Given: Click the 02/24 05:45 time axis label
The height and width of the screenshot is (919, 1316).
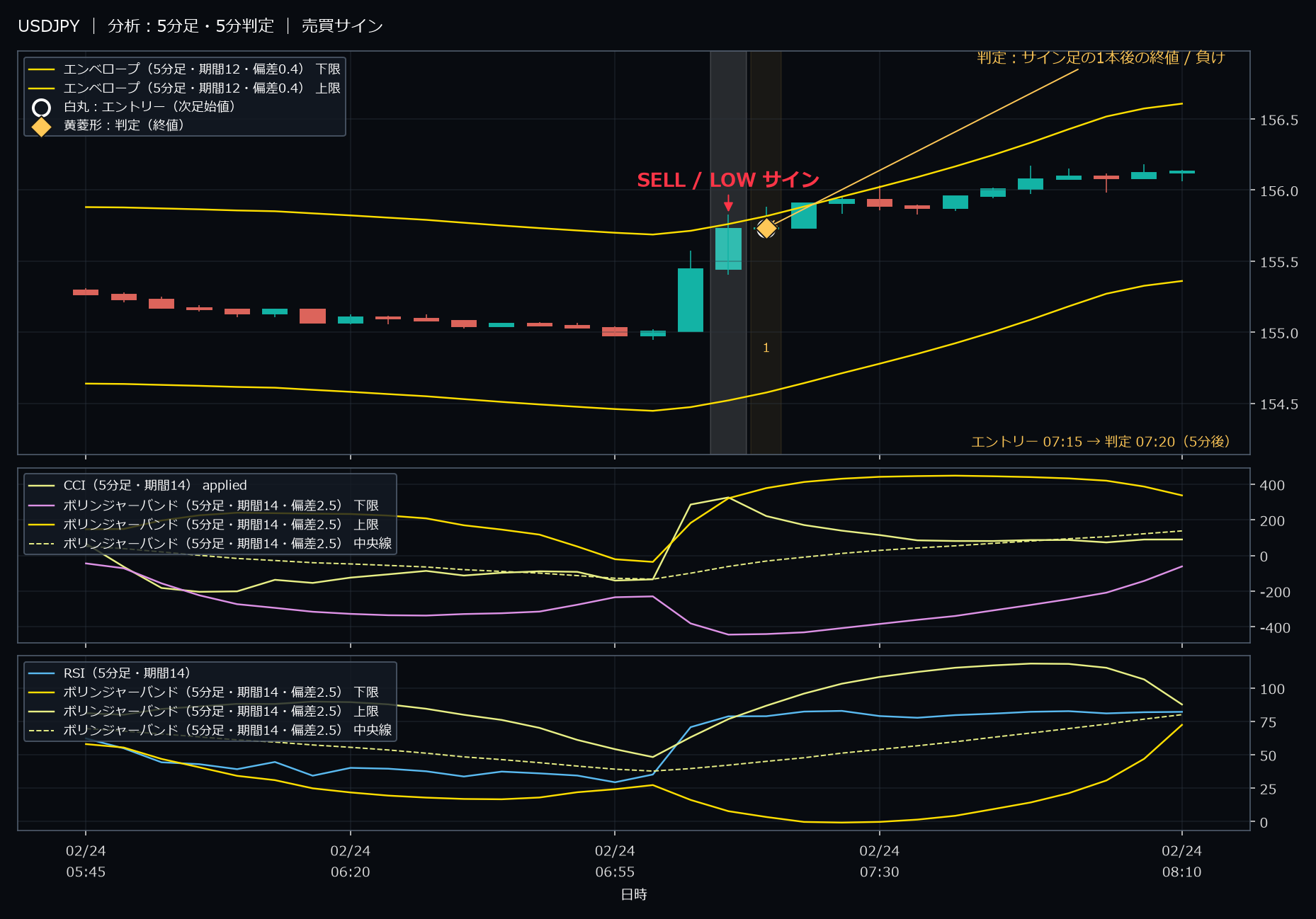Looking at the screenshot, I should tap(86, 861).
